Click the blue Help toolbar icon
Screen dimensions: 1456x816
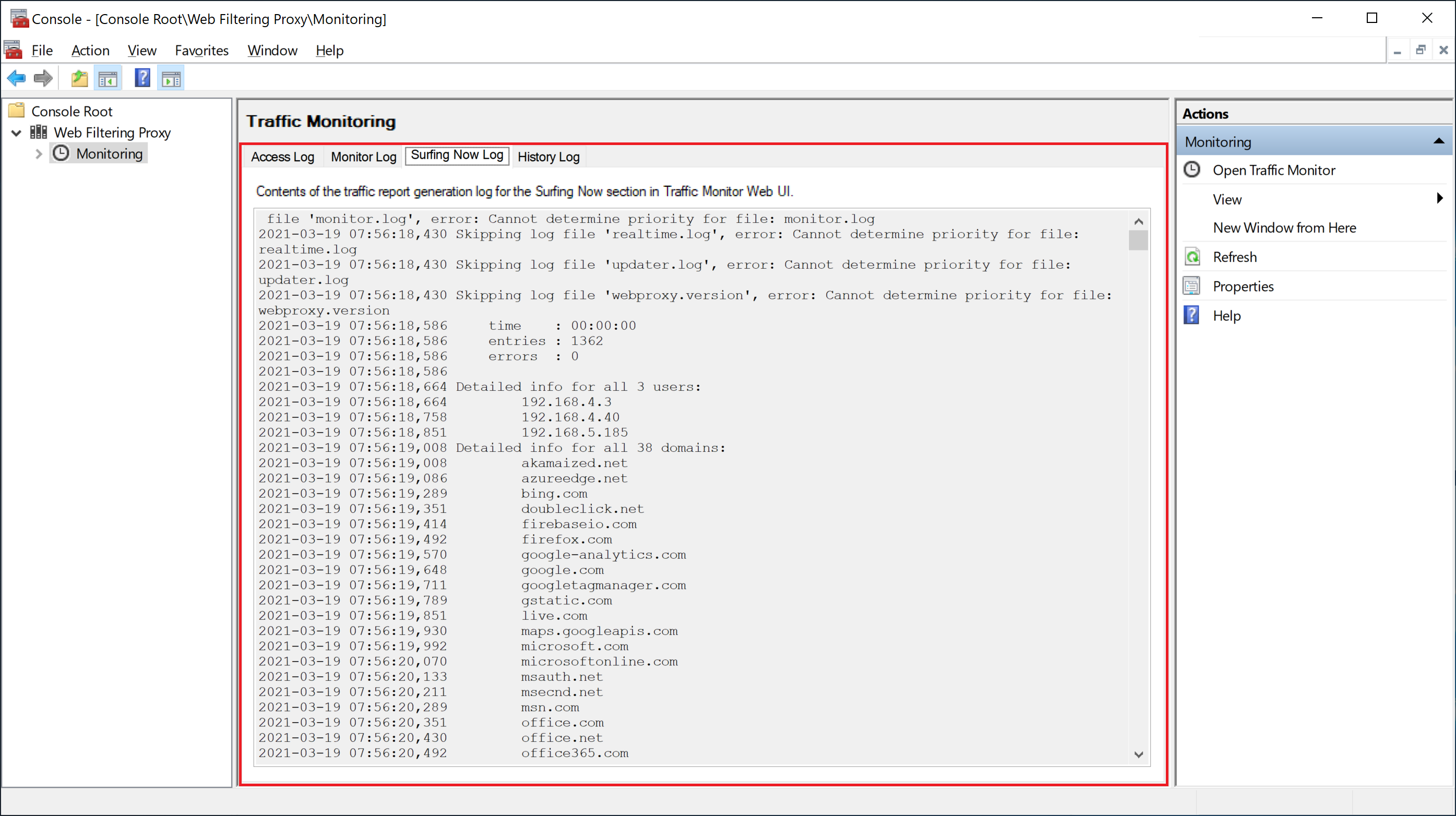coord(142,78)
